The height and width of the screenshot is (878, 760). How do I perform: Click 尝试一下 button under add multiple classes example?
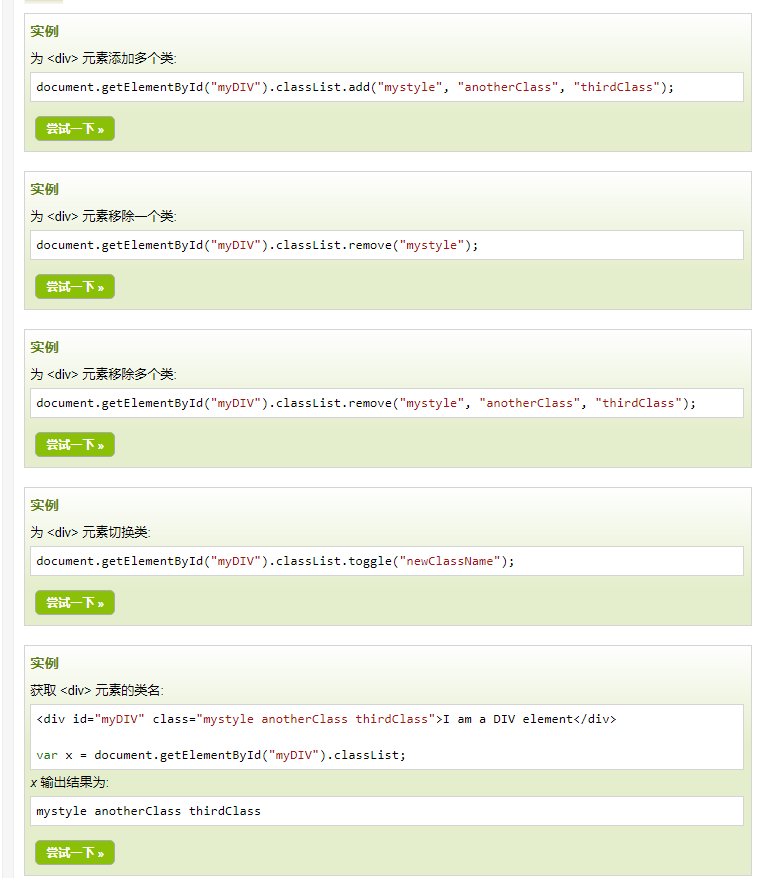click(75, 129)
